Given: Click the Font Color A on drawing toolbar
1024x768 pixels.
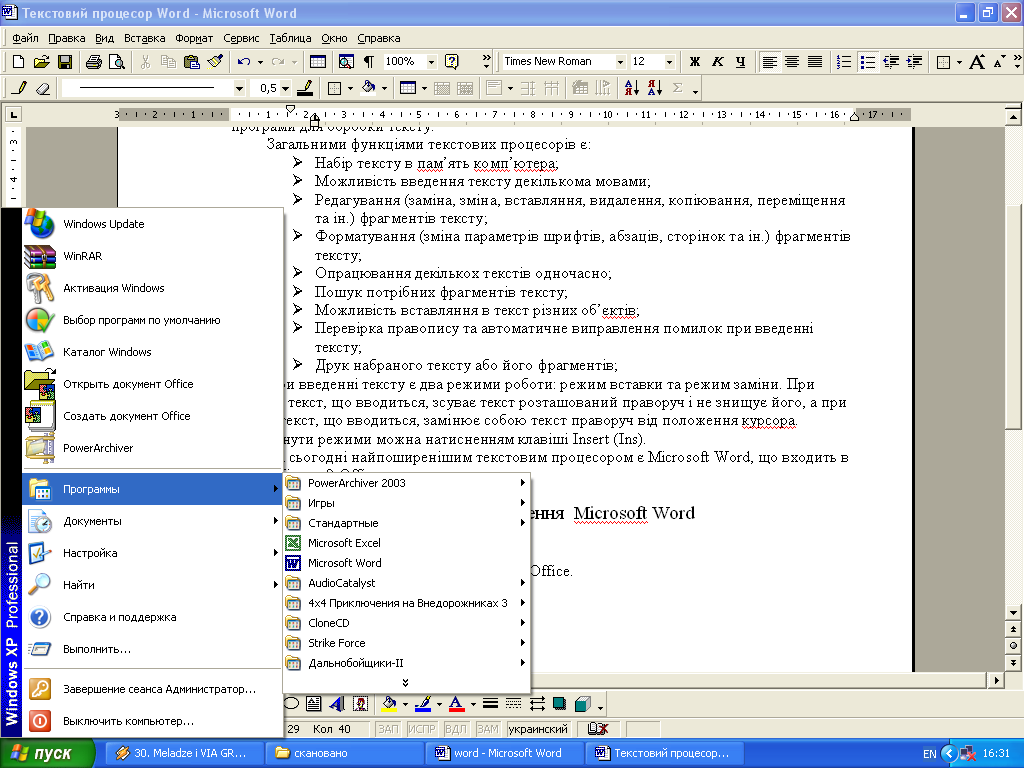Looking at the screenshot, I should (457, 703).
